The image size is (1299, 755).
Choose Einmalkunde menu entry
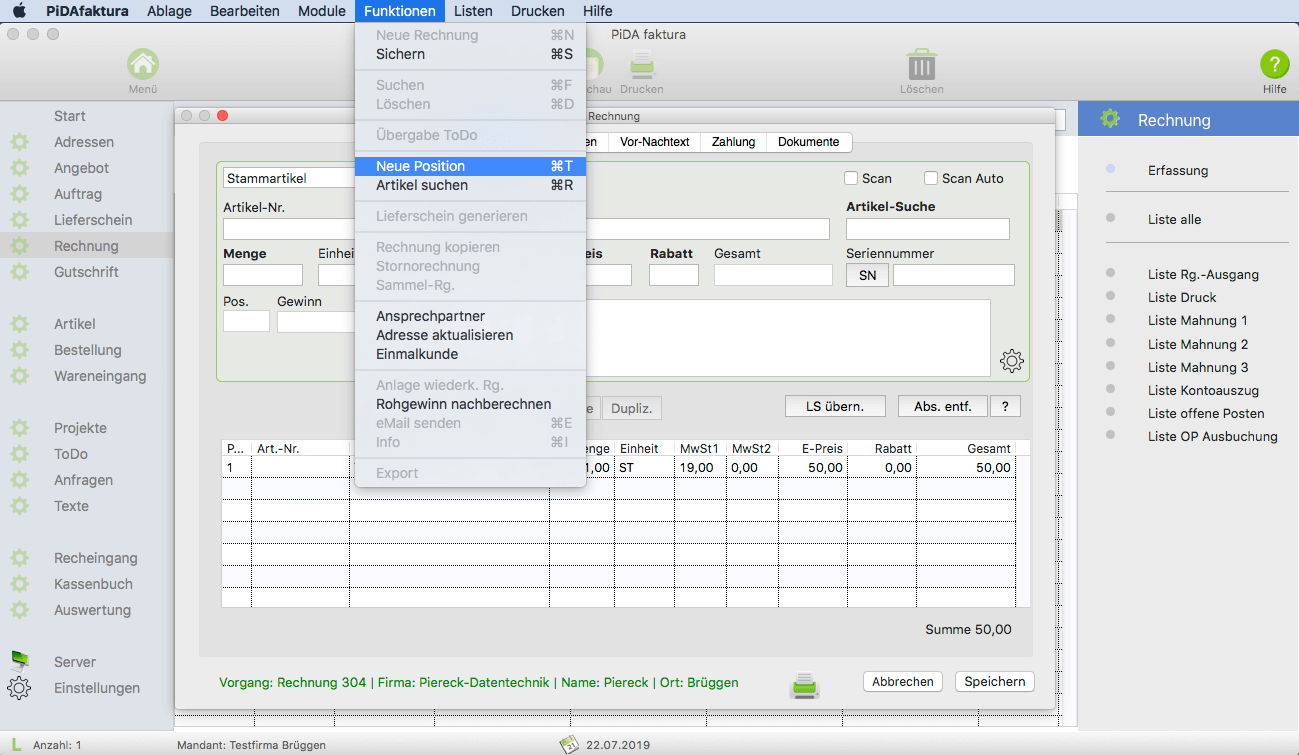click(470, 354)
